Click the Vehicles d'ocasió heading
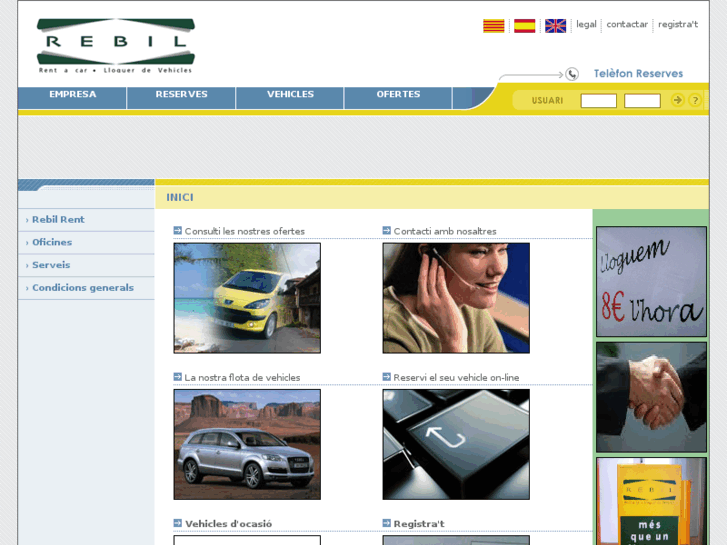 [x=229, y=524]
